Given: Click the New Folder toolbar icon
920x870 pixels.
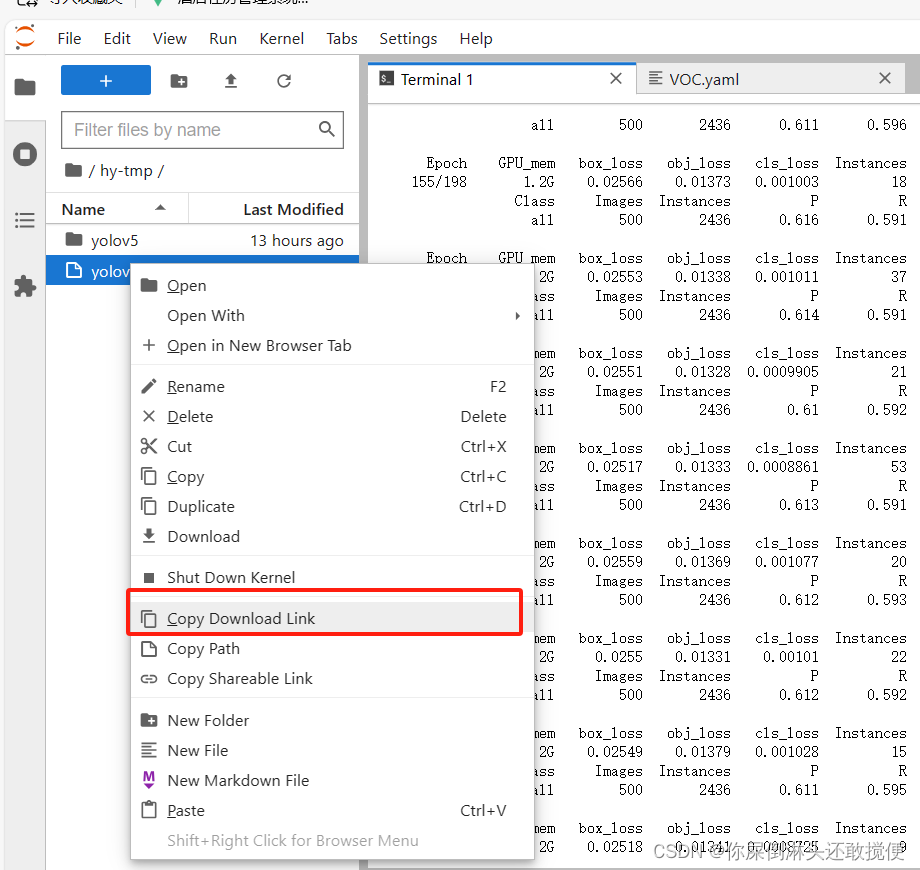Looking at the screenshot, I should [x=179, y=81].
